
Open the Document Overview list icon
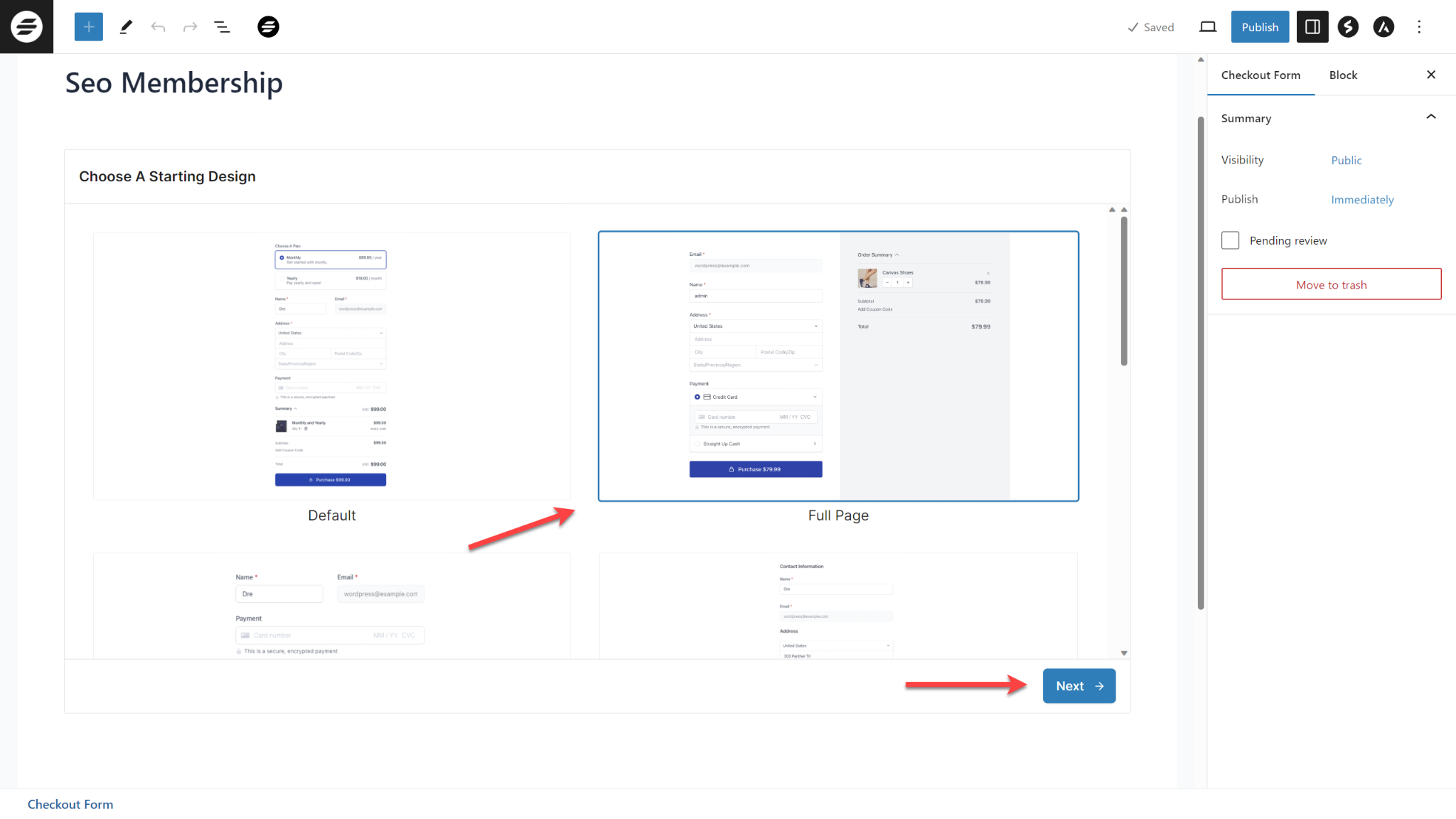point(222,26)
